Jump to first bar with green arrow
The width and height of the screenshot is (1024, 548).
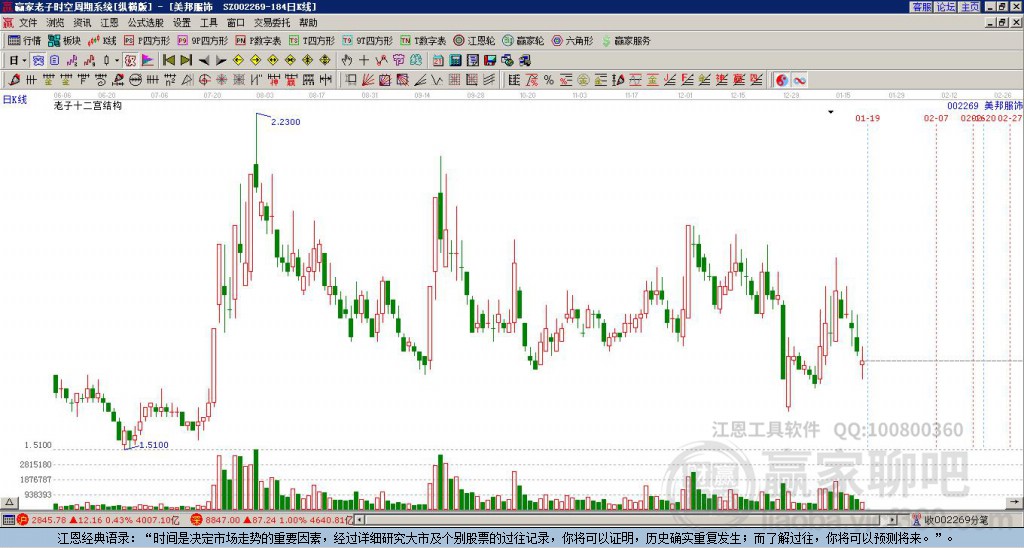(x=168, y=61)
